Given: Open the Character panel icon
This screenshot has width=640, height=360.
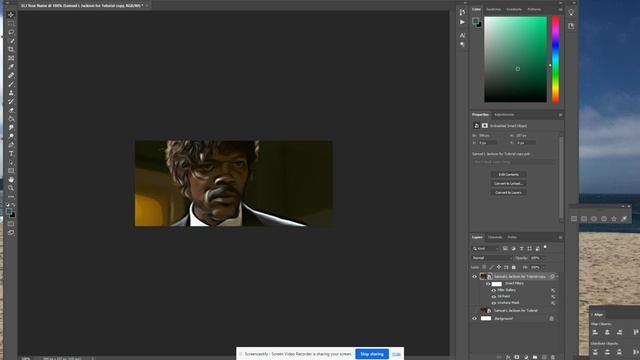Looking at the screenshot, I should click(462, 36).
